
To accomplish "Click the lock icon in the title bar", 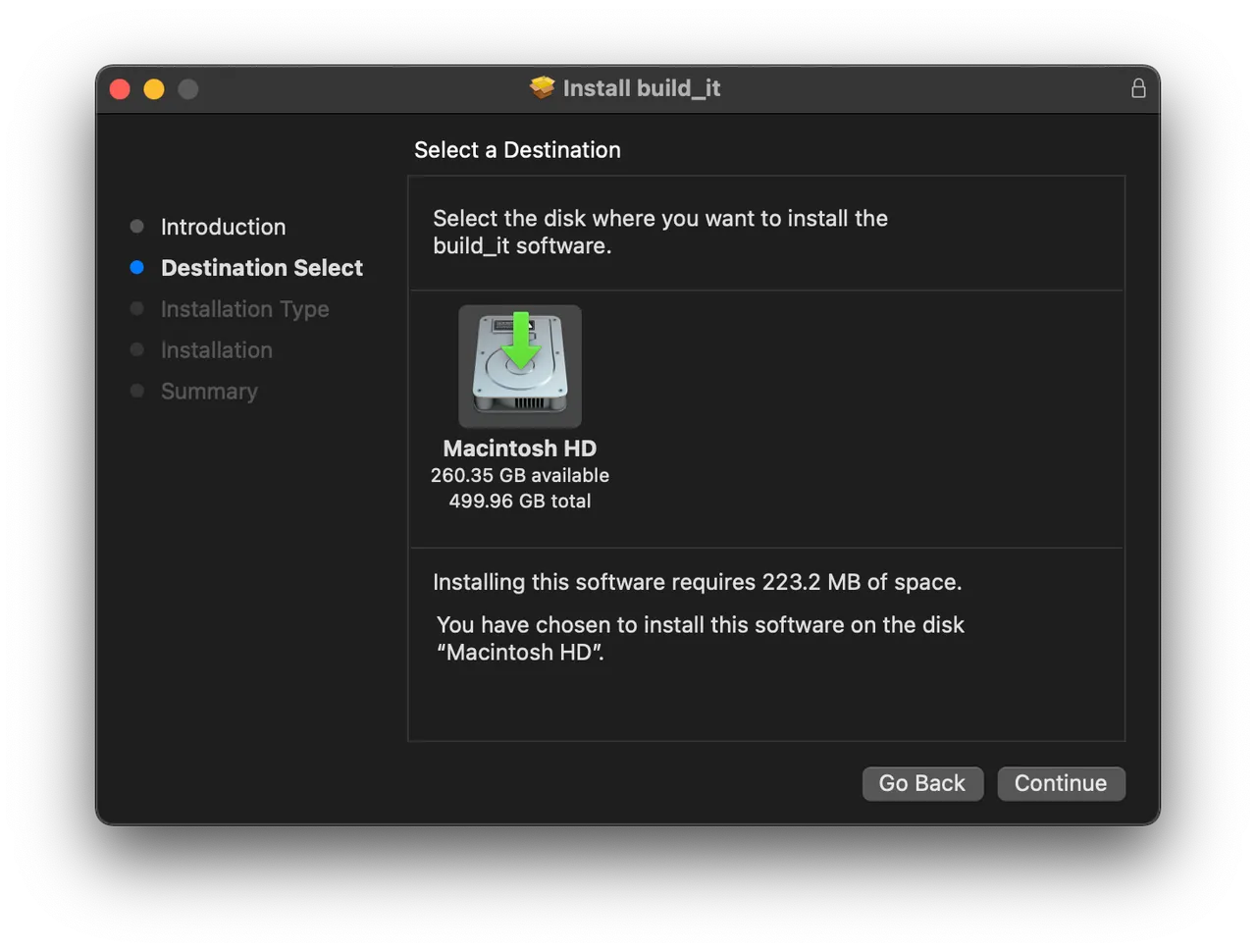I will tap(1138, 87).
